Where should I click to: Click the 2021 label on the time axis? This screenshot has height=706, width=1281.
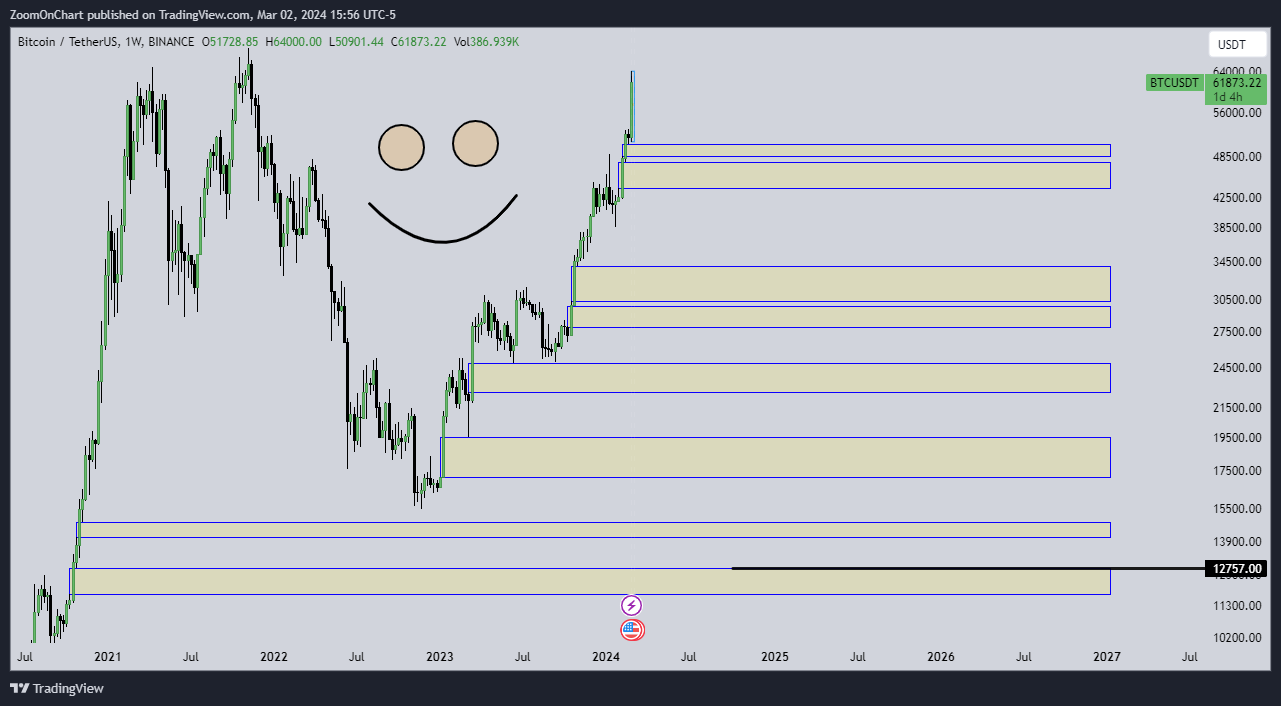tap(107, 657)
